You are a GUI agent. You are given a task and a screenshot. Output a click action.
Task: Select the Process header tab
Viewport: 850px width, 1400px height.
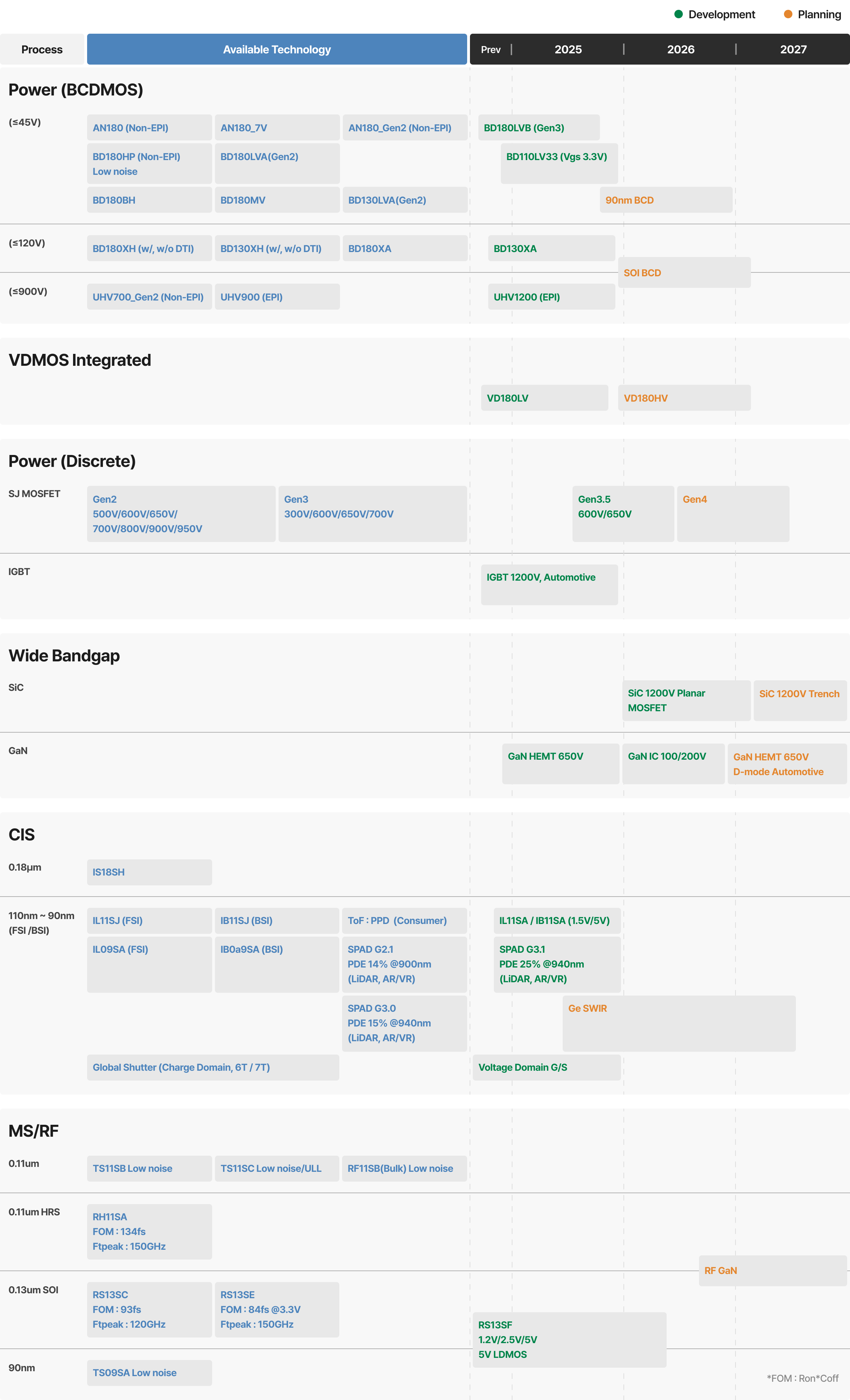42,49
